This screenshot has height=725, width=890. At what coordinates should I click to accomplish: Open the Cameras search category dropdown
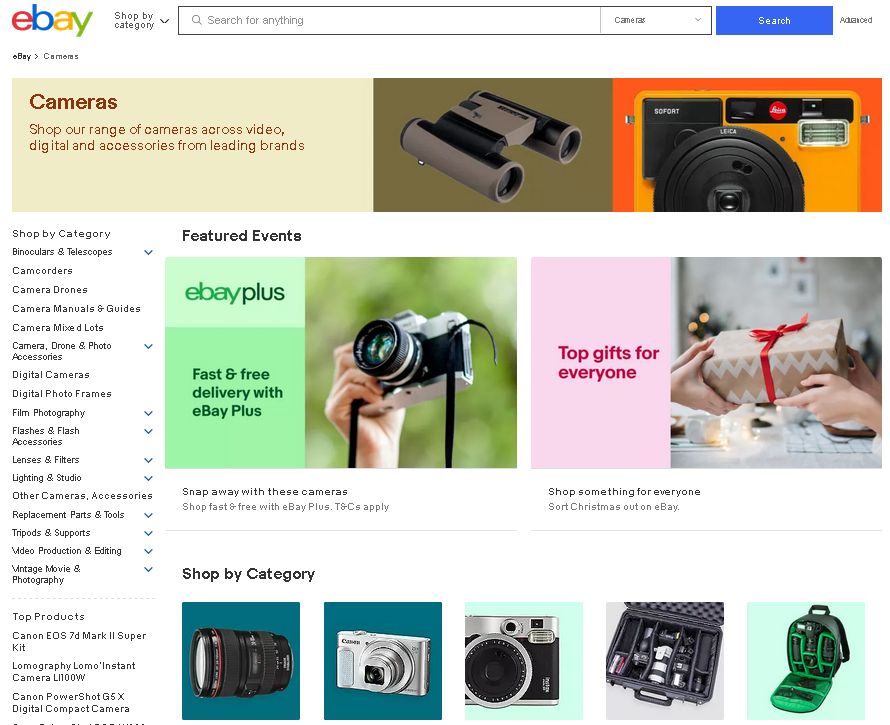[656, 20]
